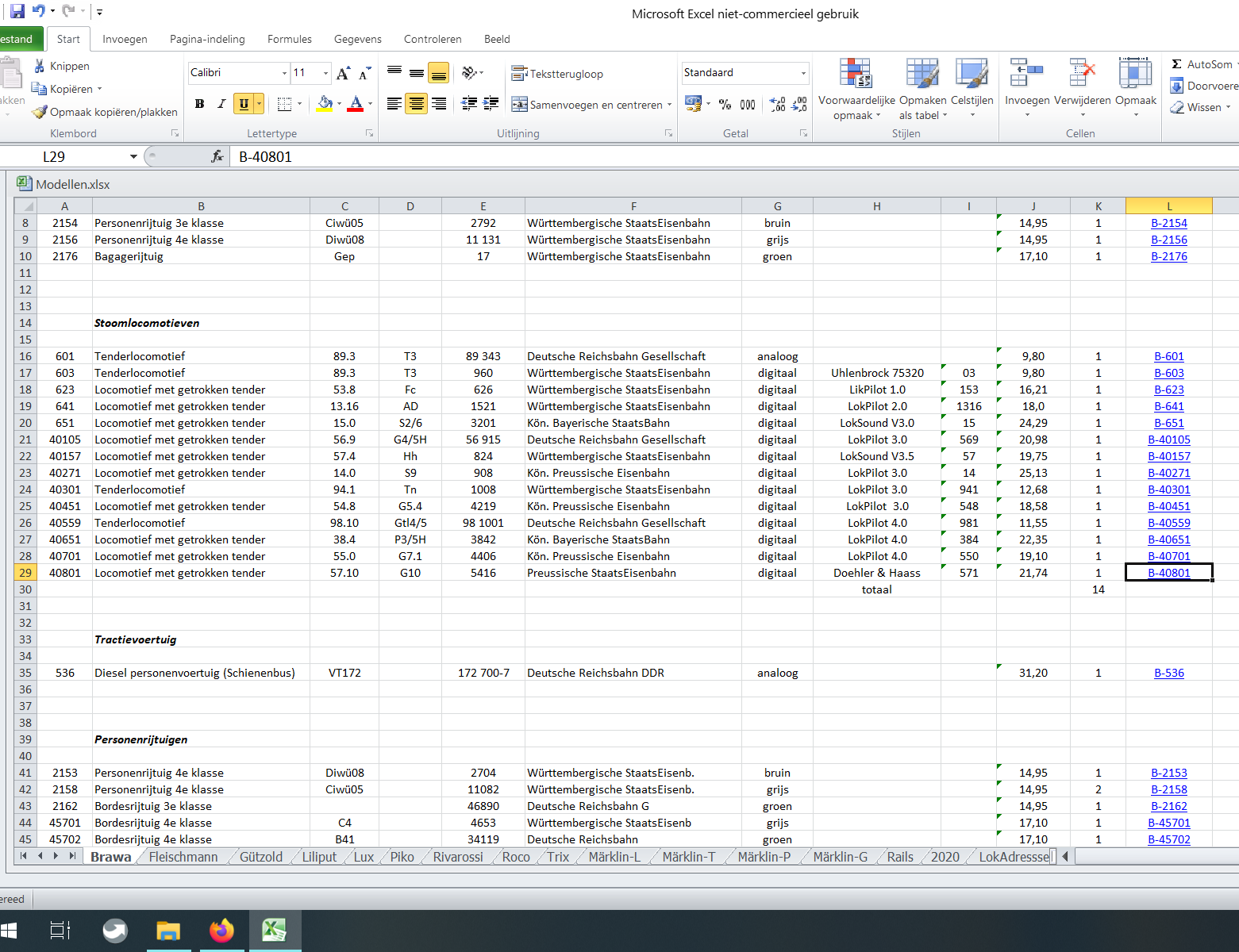Click the Opmaak cells format icon
This screenshot has width=1239, height=952.
1136,73
